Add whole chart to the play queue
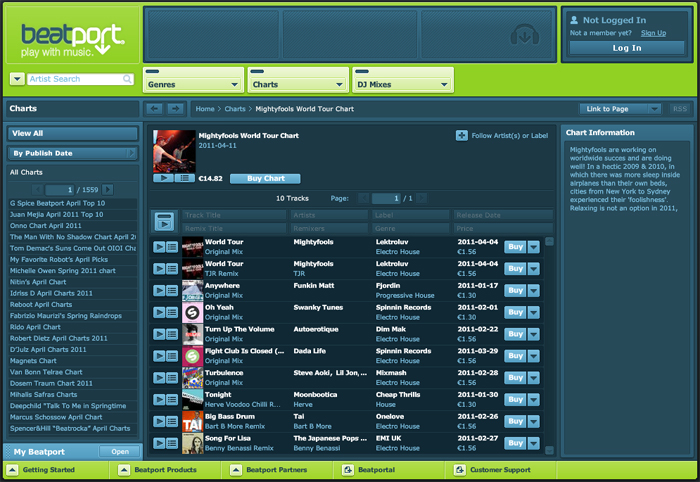 [184, 178]
